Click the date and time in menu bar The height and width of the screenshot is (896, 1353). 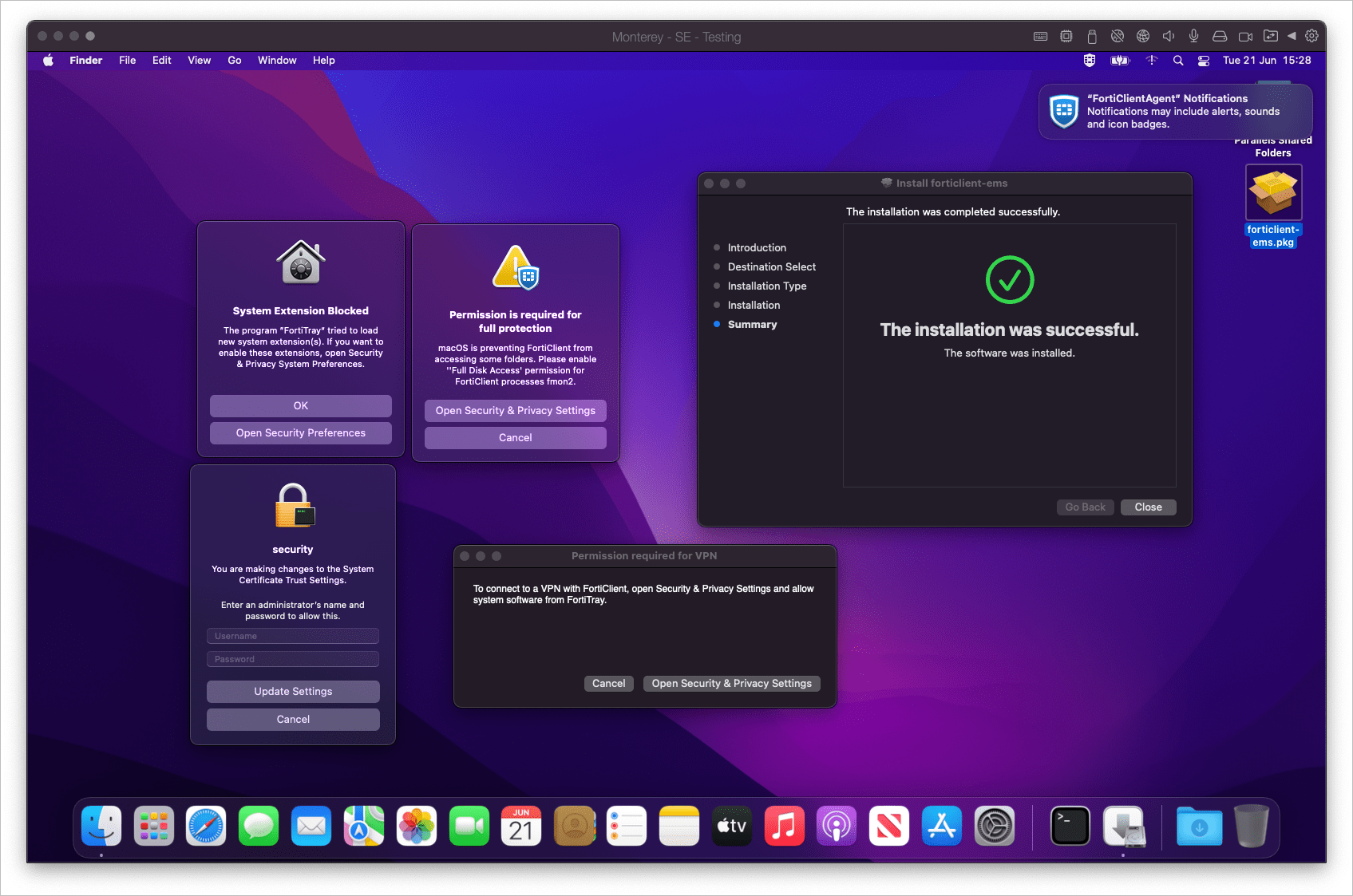tap(1267, 61)
